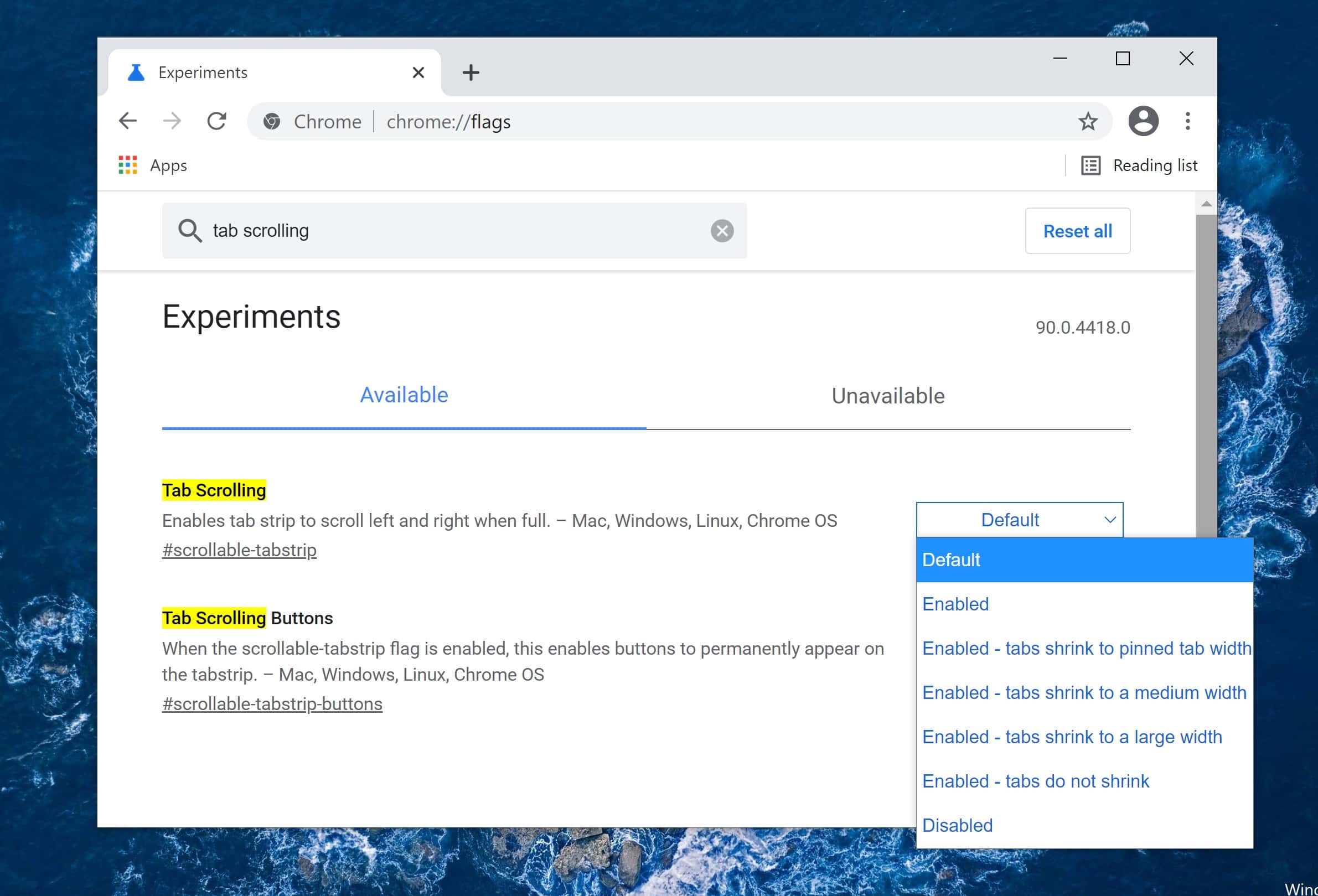Viewport: 1318px width, 896px height.
Task: Select 'Enabled - tabs shrink to pinned tab width'
Action: 1084,648
